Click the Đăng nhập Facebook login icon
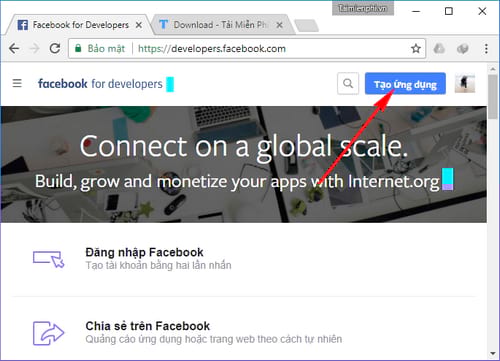Screen dimensions: 500x361 point(49,259)
